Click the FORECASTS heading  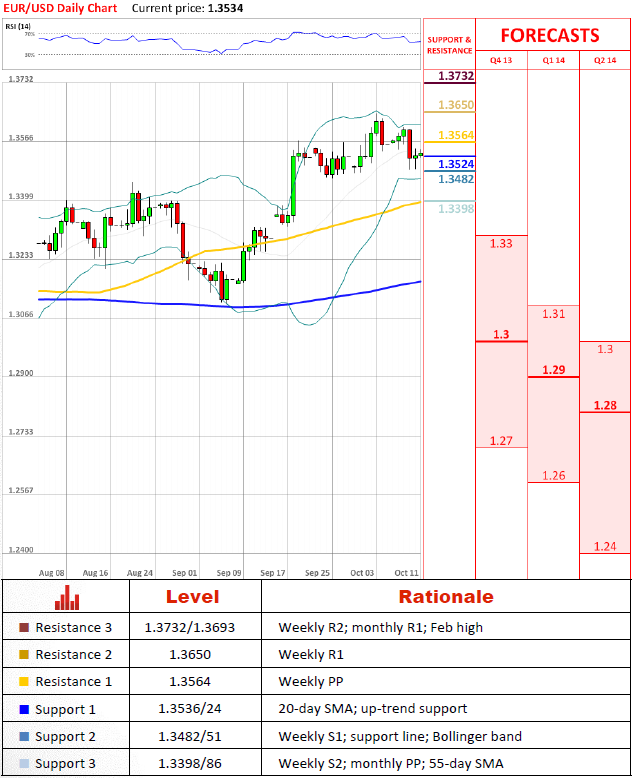coord(550,36)
